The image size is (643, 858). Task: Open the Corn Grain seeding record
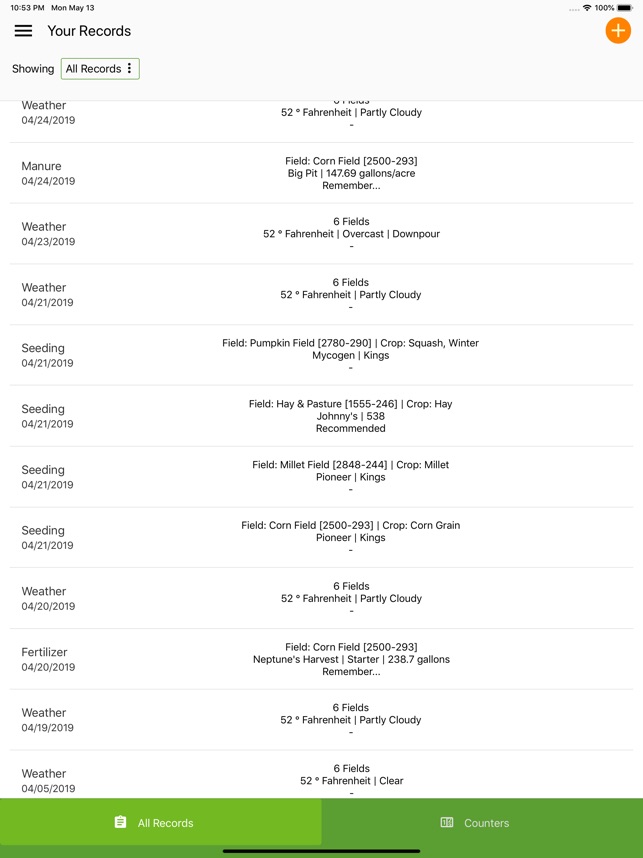(x=321, y=537)
